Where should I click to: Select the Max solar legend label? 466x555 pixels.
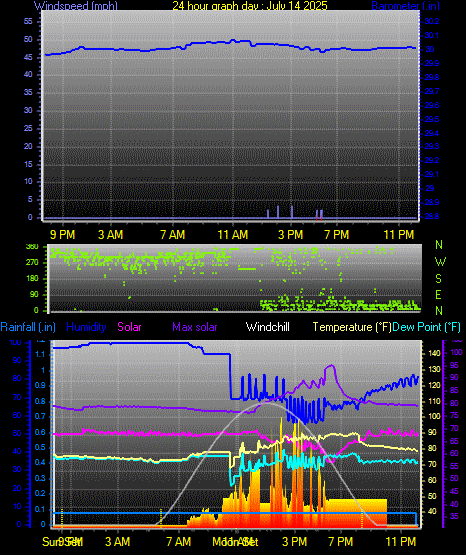tap(195, 327)
